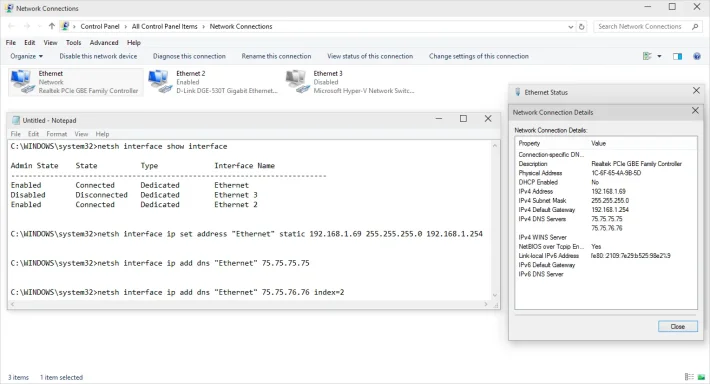Open the Tools menu
This screenshot has width=710, height=384.
tap(73, 43)
